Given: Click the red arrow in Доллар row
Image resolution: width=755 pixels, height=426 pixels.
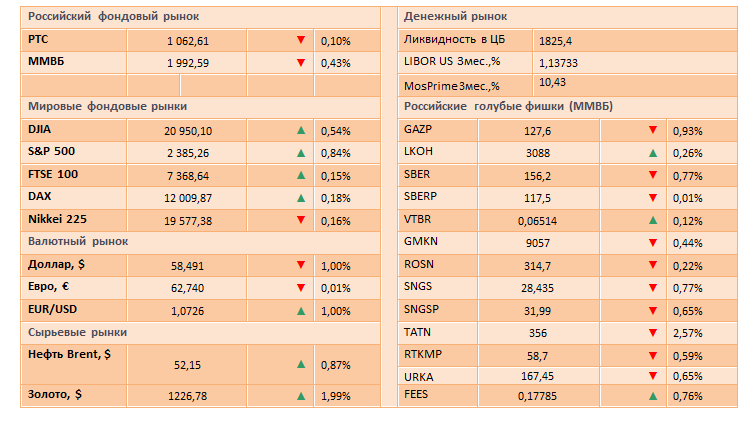Looking at the screenshot, I should coord(300,266).
